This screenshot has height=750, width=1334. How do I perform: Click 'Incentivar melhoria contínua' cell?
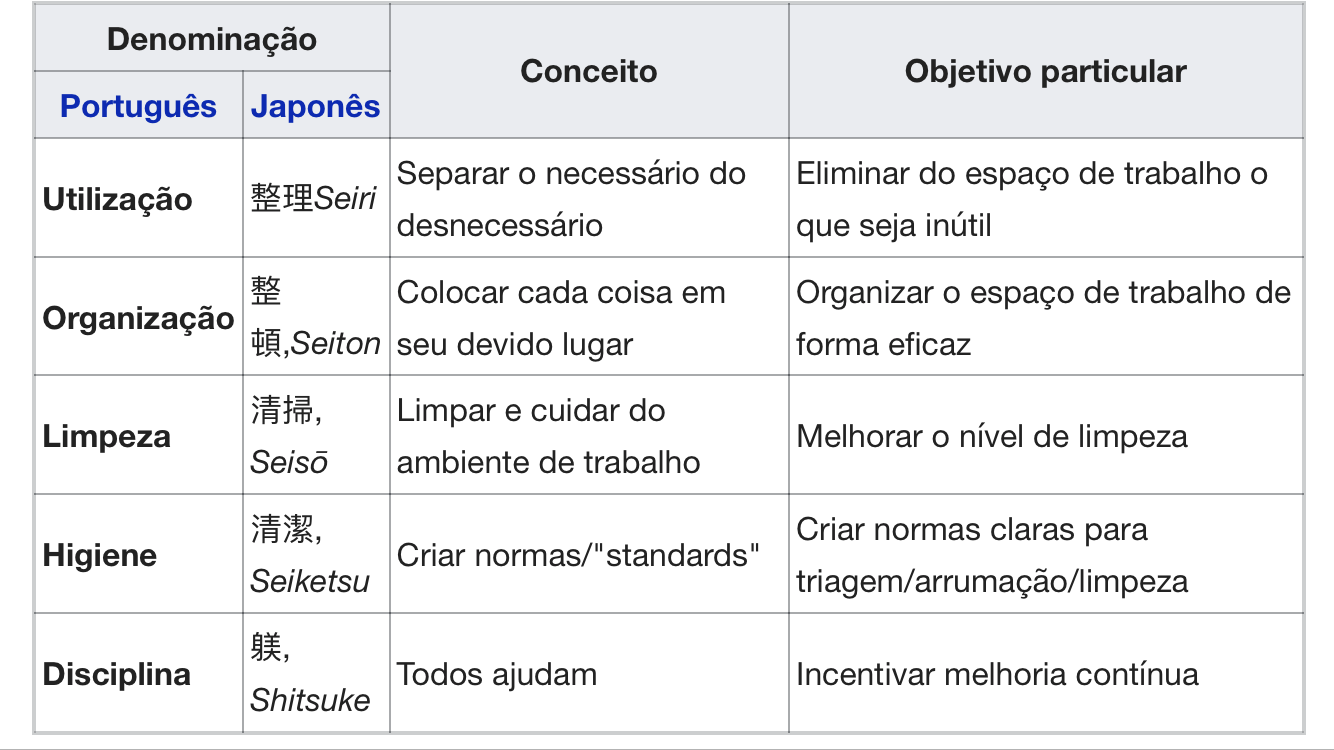click(x=1046, y=673)
